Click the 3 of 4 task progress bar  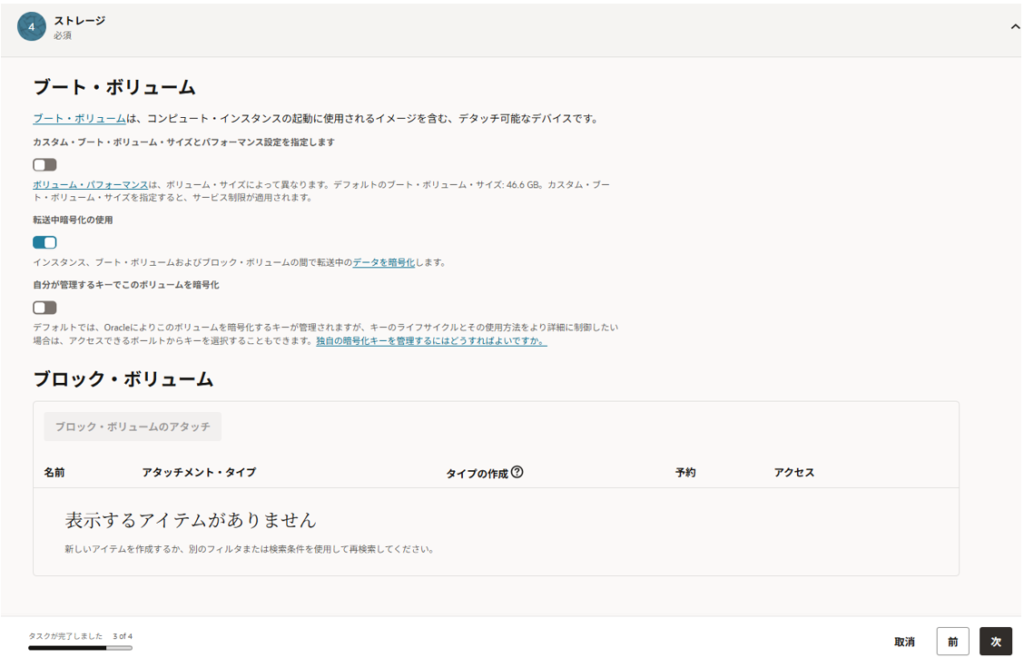80,648
